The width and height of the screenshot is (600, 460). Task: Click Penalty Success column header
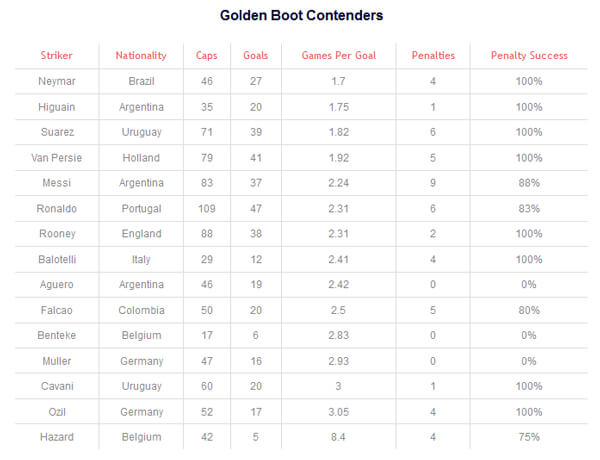coord(529,56)
